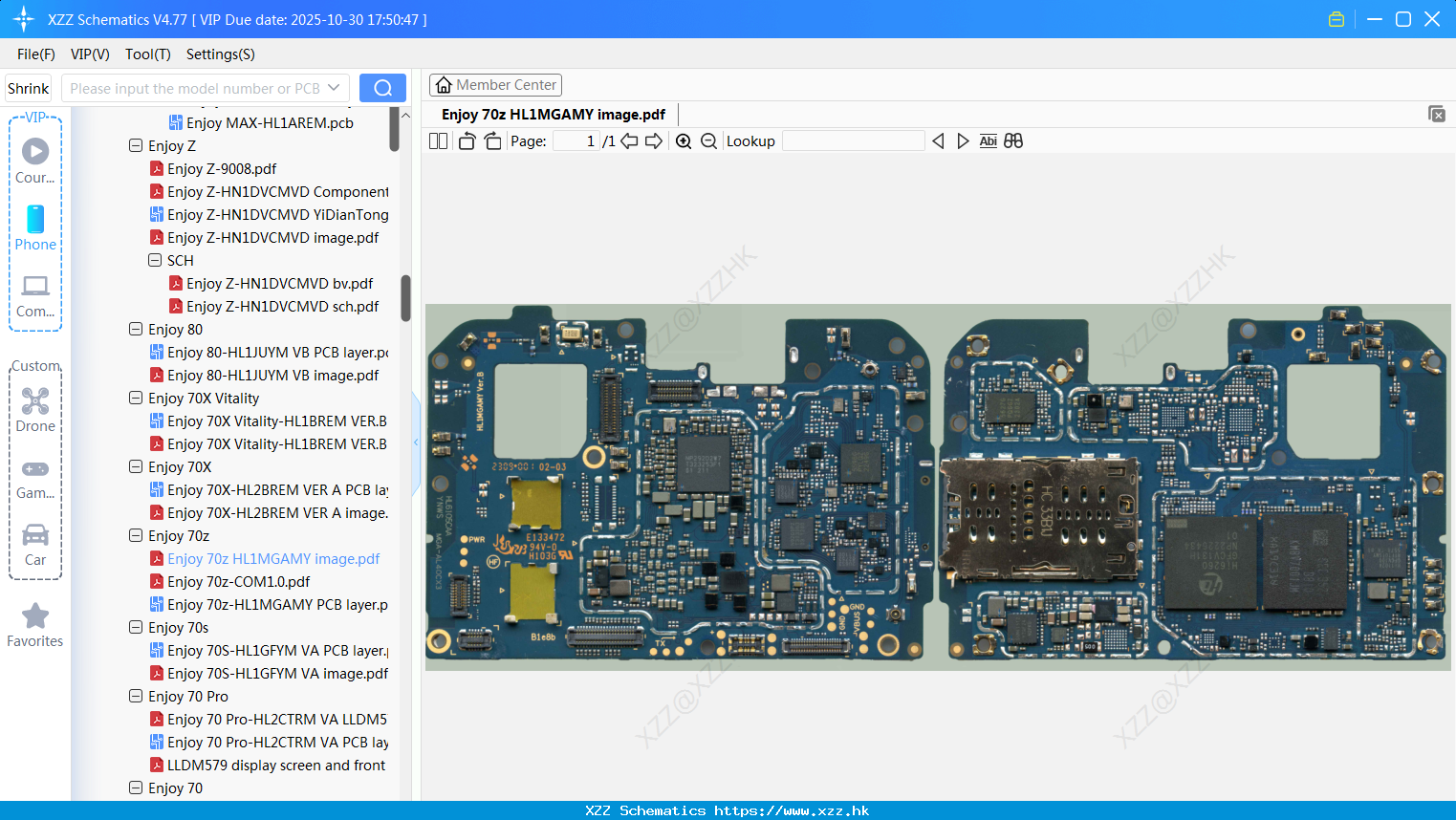Collapse the Enjoy 70z folder

[136, 536]
